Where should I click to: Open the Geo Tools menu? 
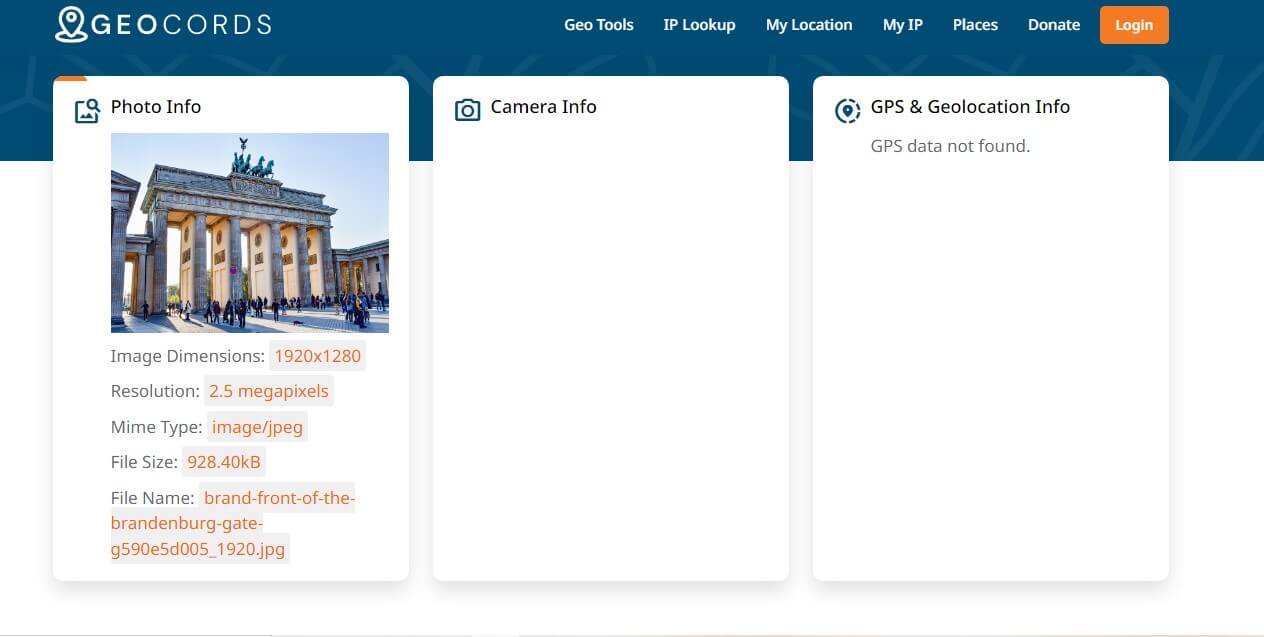[598, 25]
